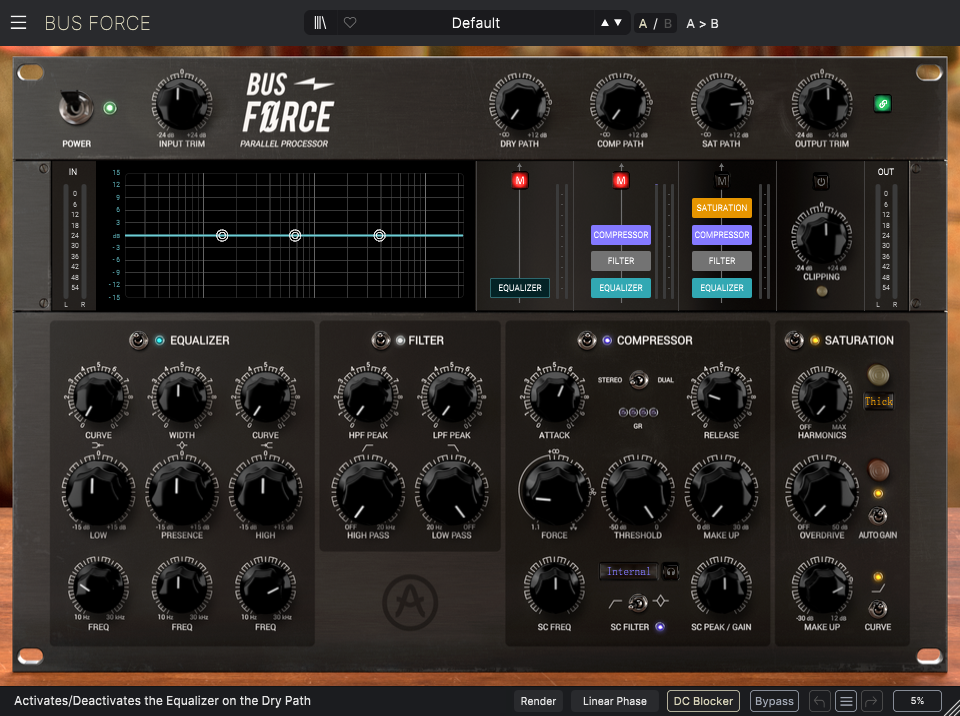The width and height of the screenshot is (960, 716).
Task: Open the edit history list icon
Action: pyautogui.click(x=846, y=701)
